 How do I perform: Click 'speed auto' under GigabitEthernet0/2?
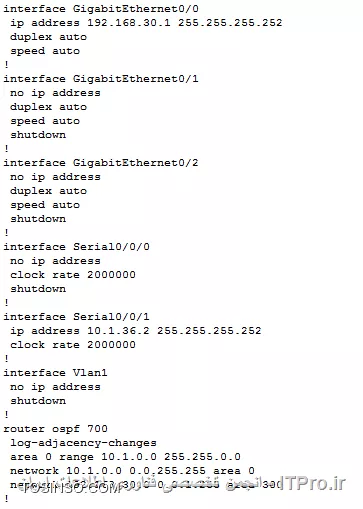[45, 205]
